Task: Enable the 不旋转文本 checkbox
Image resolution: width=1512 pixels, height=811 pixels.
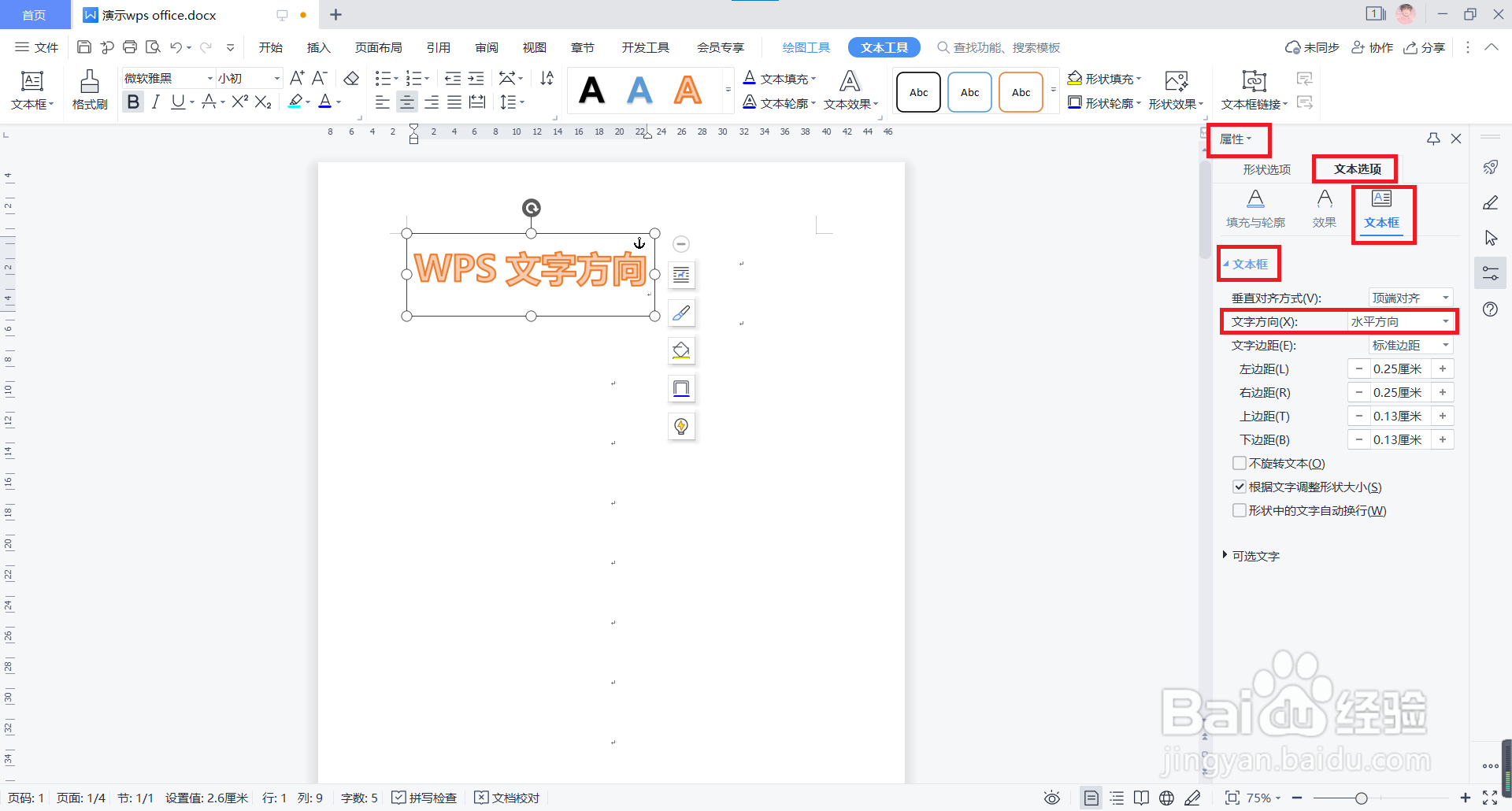Action: tap(1240, 463)
